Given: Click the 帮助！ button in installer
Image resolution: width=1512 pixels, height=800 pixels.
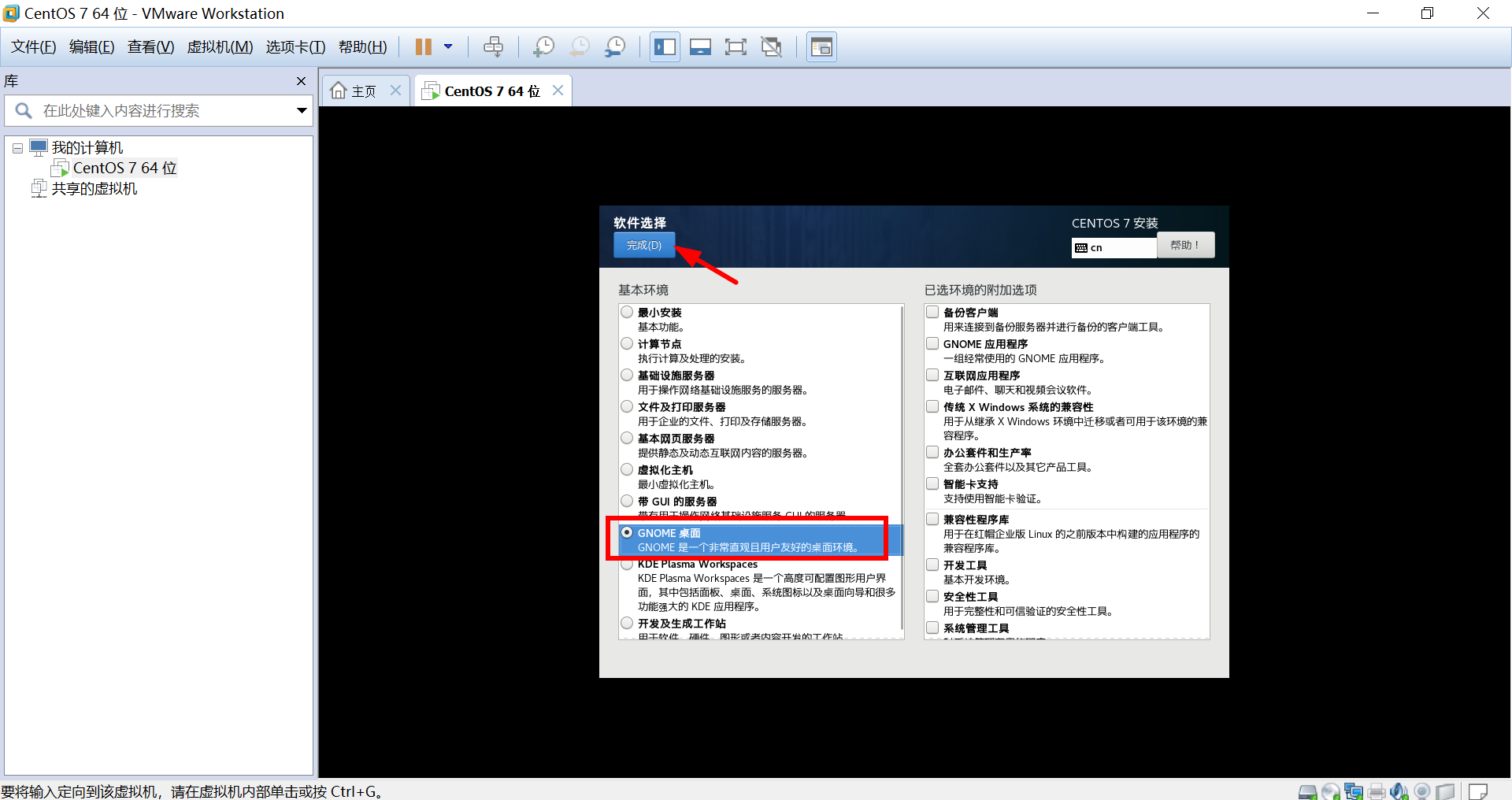Looking at the screenshot, I should pos(1185,245).
